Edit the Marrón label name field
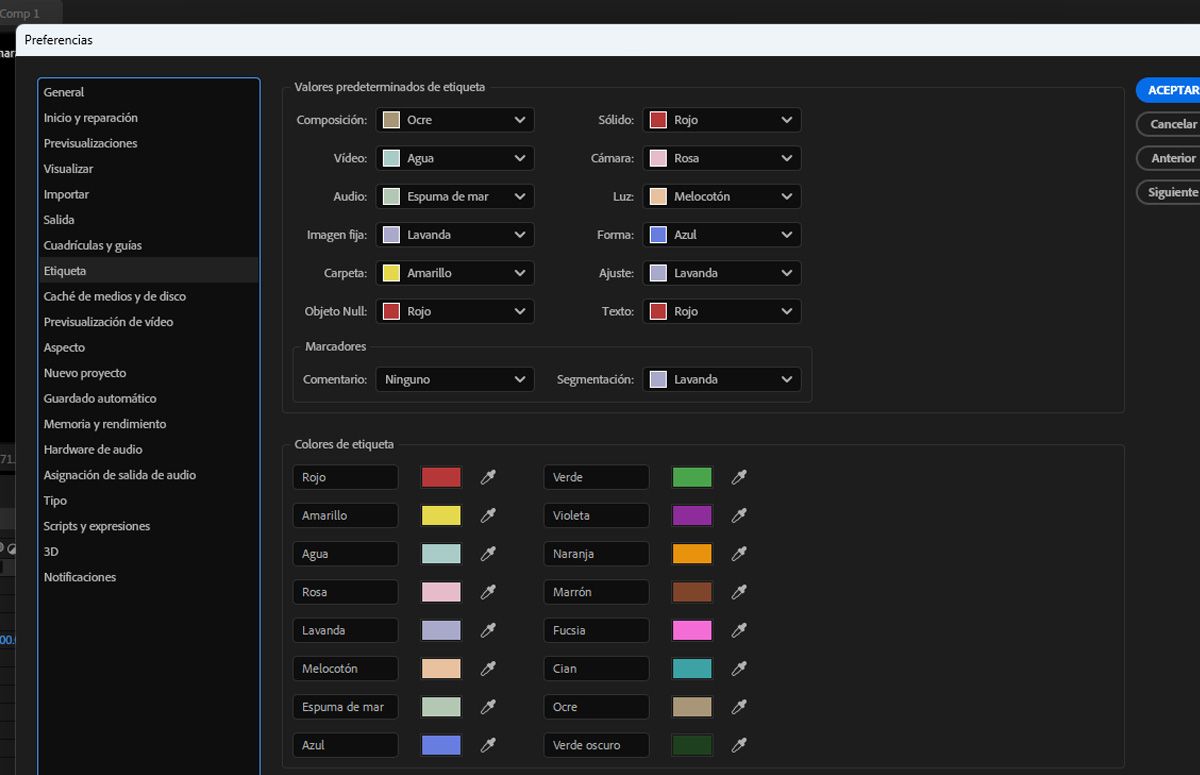 tap(597, 592)
